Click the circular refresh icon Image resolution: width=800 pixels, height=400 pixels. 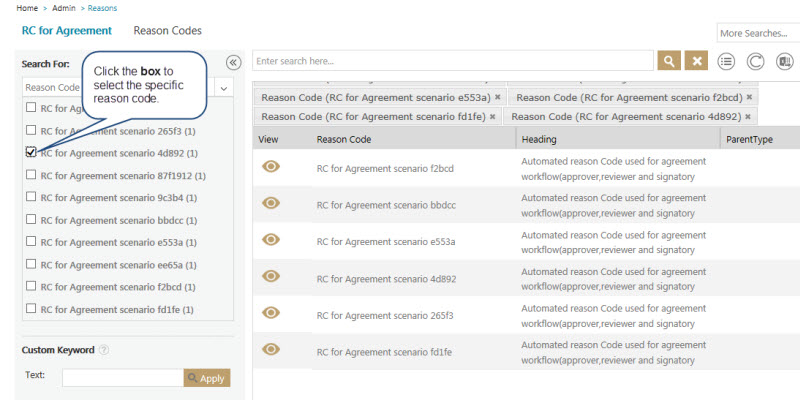click(x=756, y=61)
